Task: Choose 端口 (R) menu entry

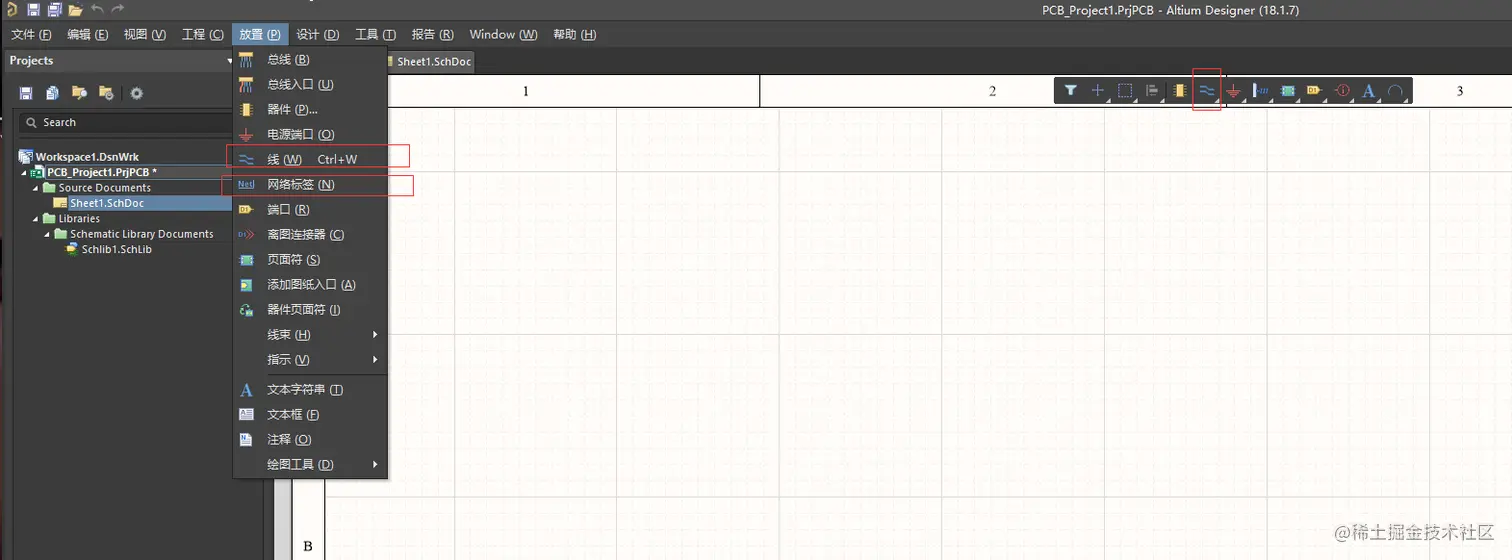Action: click(310, 210)
